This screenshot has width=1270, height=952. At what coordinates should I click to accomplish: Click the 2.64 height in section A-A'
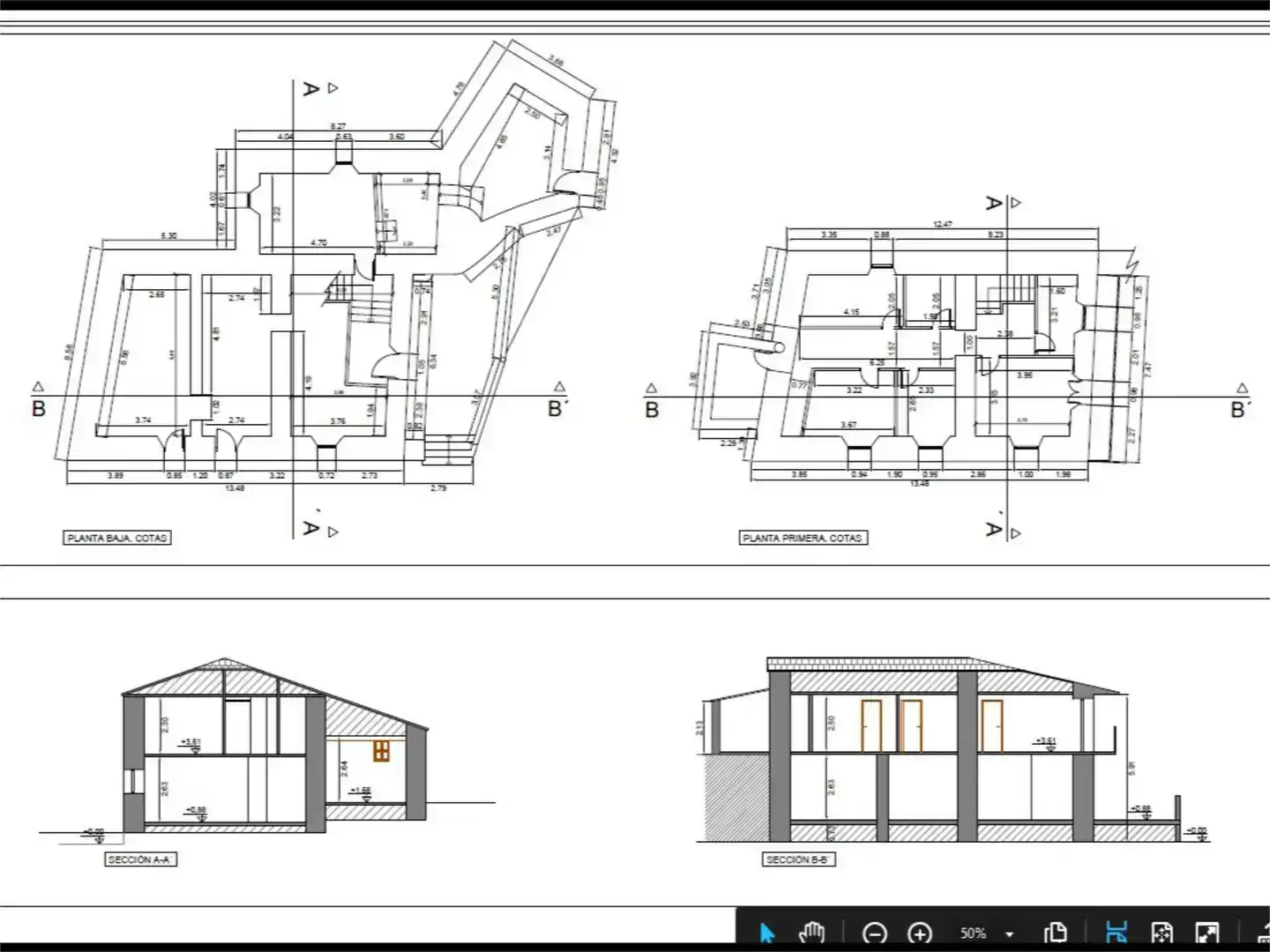[345, 769]
